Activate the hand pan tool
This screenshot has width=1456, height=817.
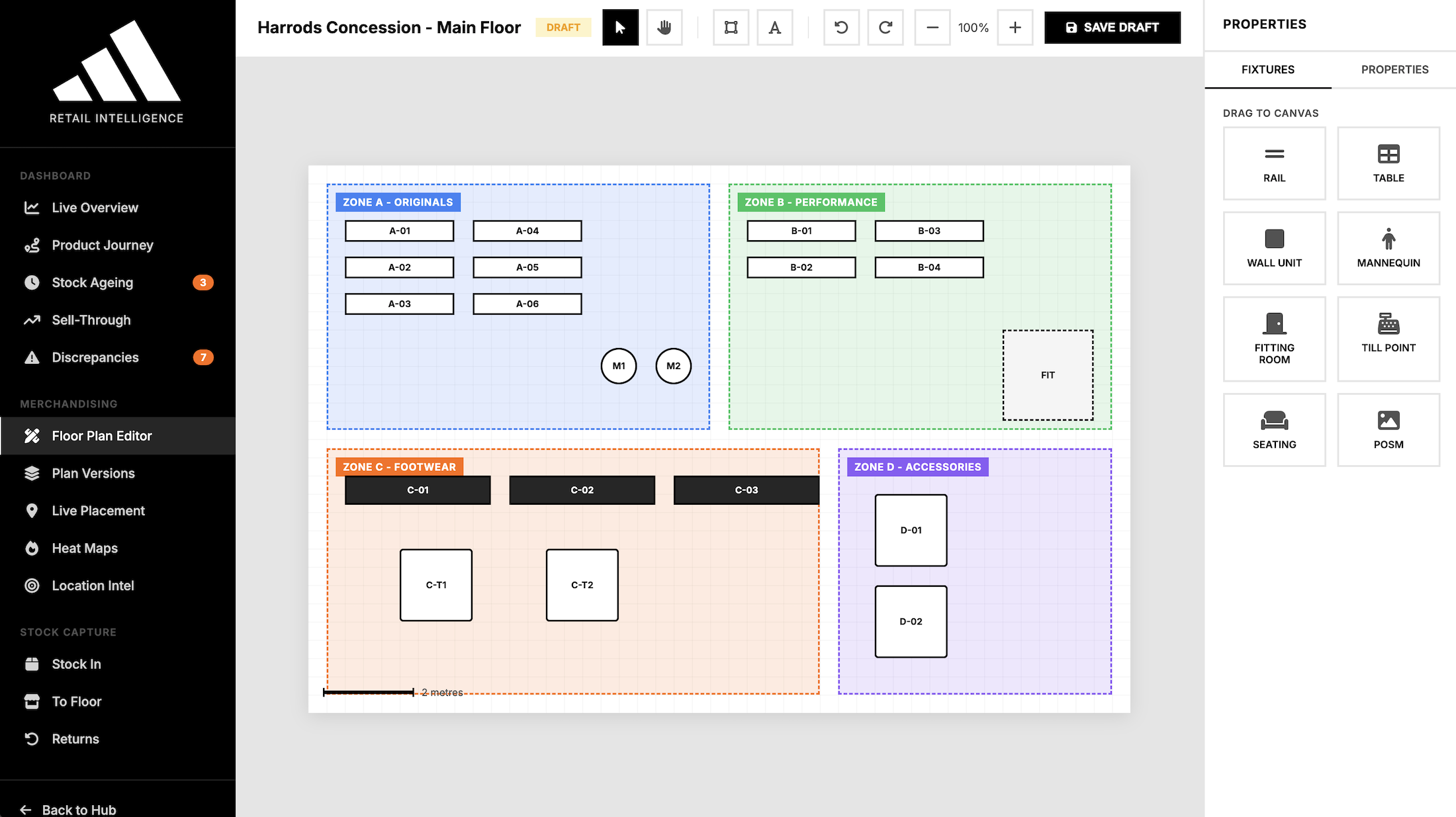coord(664,27)
